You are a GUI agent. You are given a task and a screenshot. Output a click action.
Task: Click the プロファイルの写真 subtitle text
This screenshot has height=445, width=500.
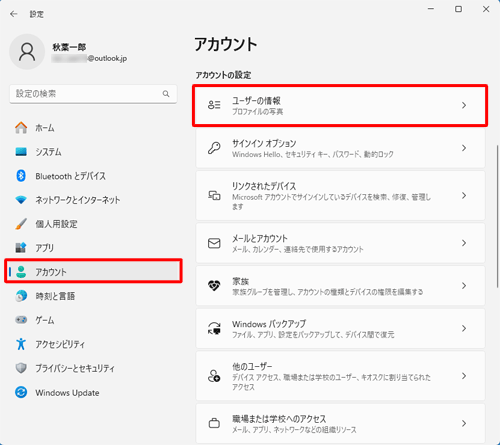pyautogui.click(x=257, y=112)
